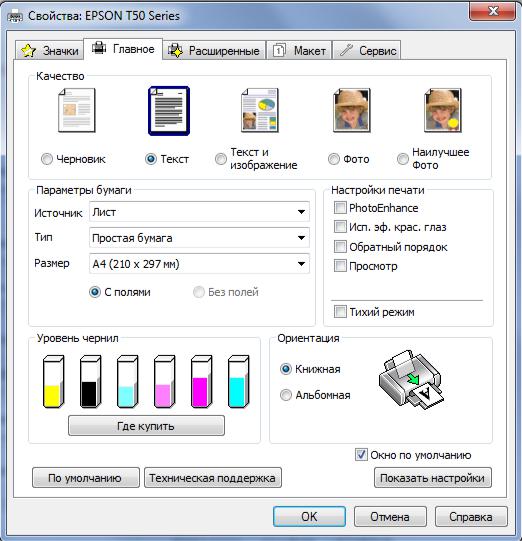The width and height of the screenshot is (522, 541).
Task: Tick the Просмотр checkbox
Action: click(x=340, y=266)
